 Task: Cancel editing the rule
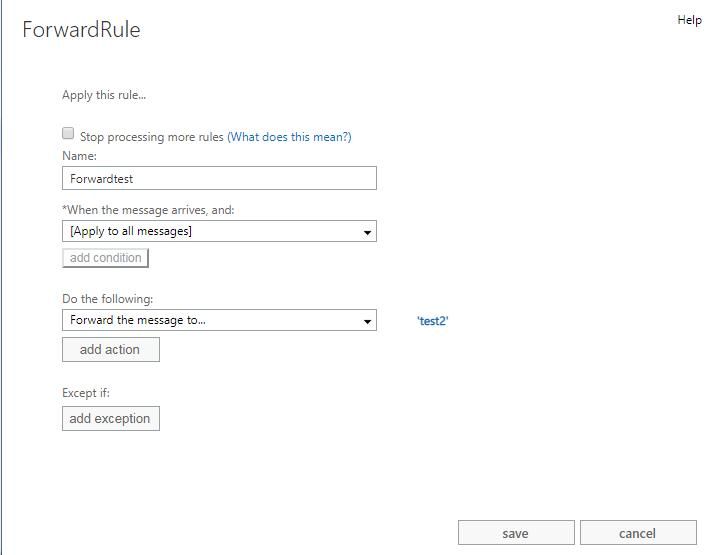pyautogui.click(x=638, y=533)
